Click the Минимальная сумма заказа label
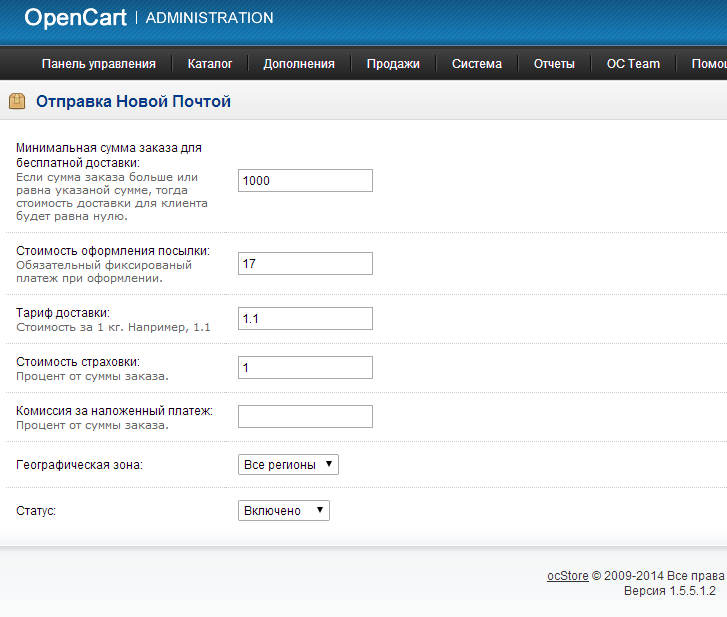 click(x=109, y=155)
